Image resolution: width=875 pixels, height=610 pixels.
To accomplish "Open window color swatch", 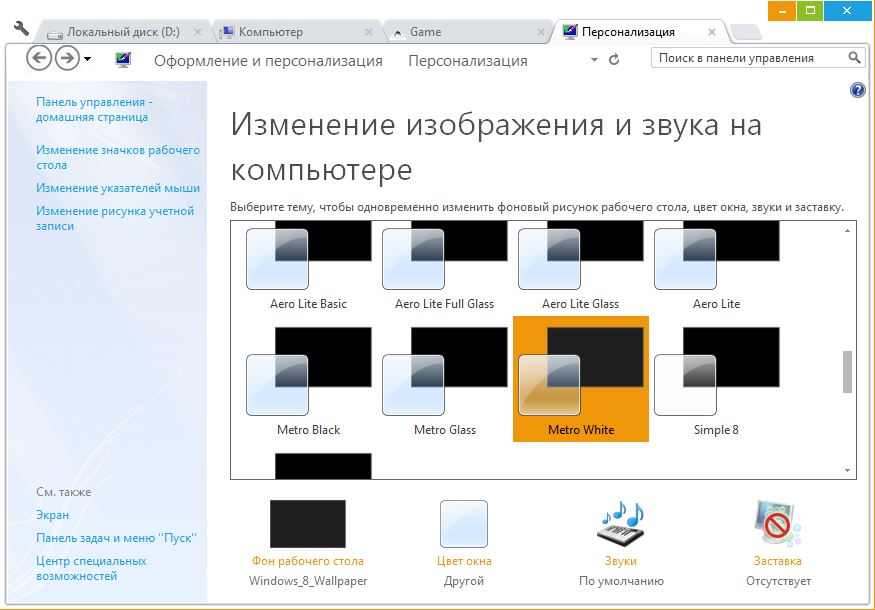I will coord(464,523).
